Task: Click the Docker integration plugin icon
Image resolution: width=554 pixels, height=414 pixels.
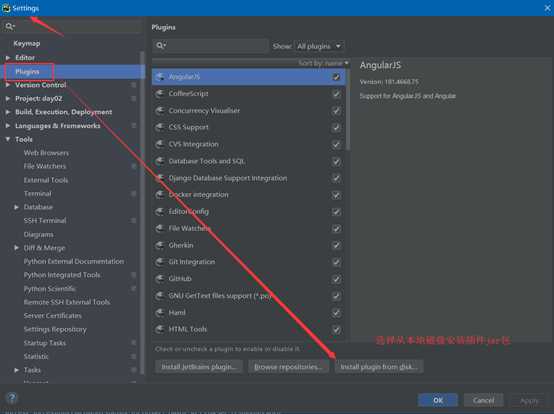Action: [x=160, y=195]
